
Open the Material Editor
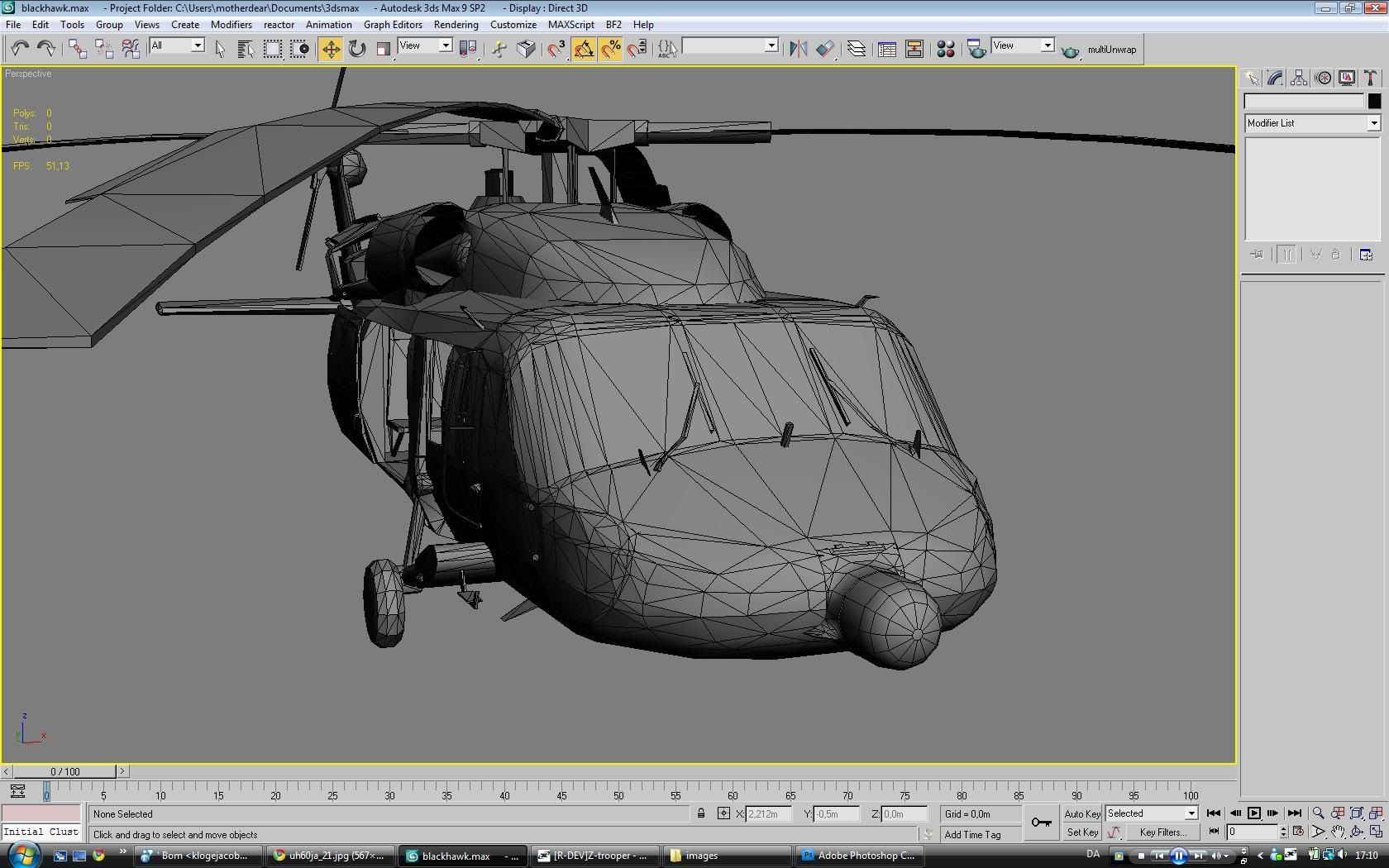coord(945,50)
